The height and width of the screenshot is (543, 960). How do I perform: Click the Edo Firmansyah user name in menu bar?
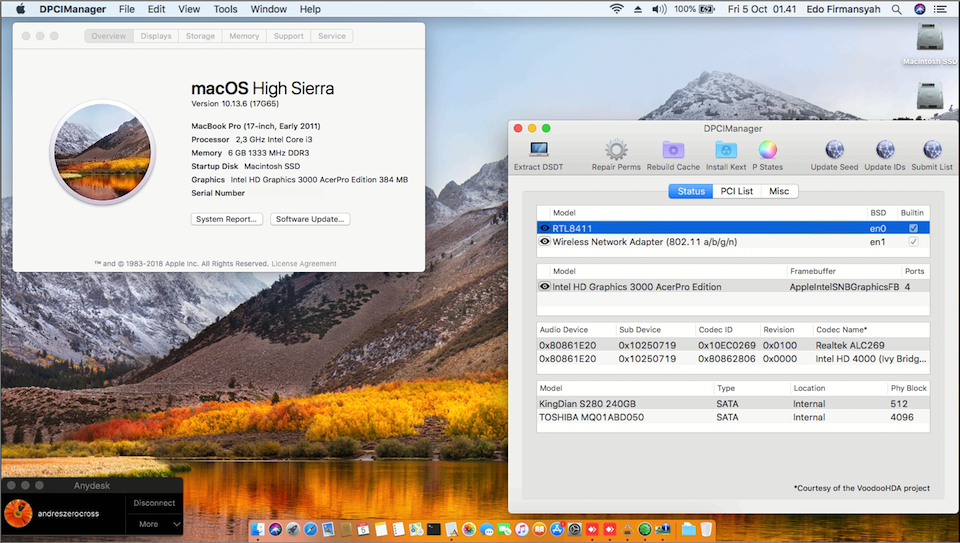pyautogui.click(x=843, y=9)
